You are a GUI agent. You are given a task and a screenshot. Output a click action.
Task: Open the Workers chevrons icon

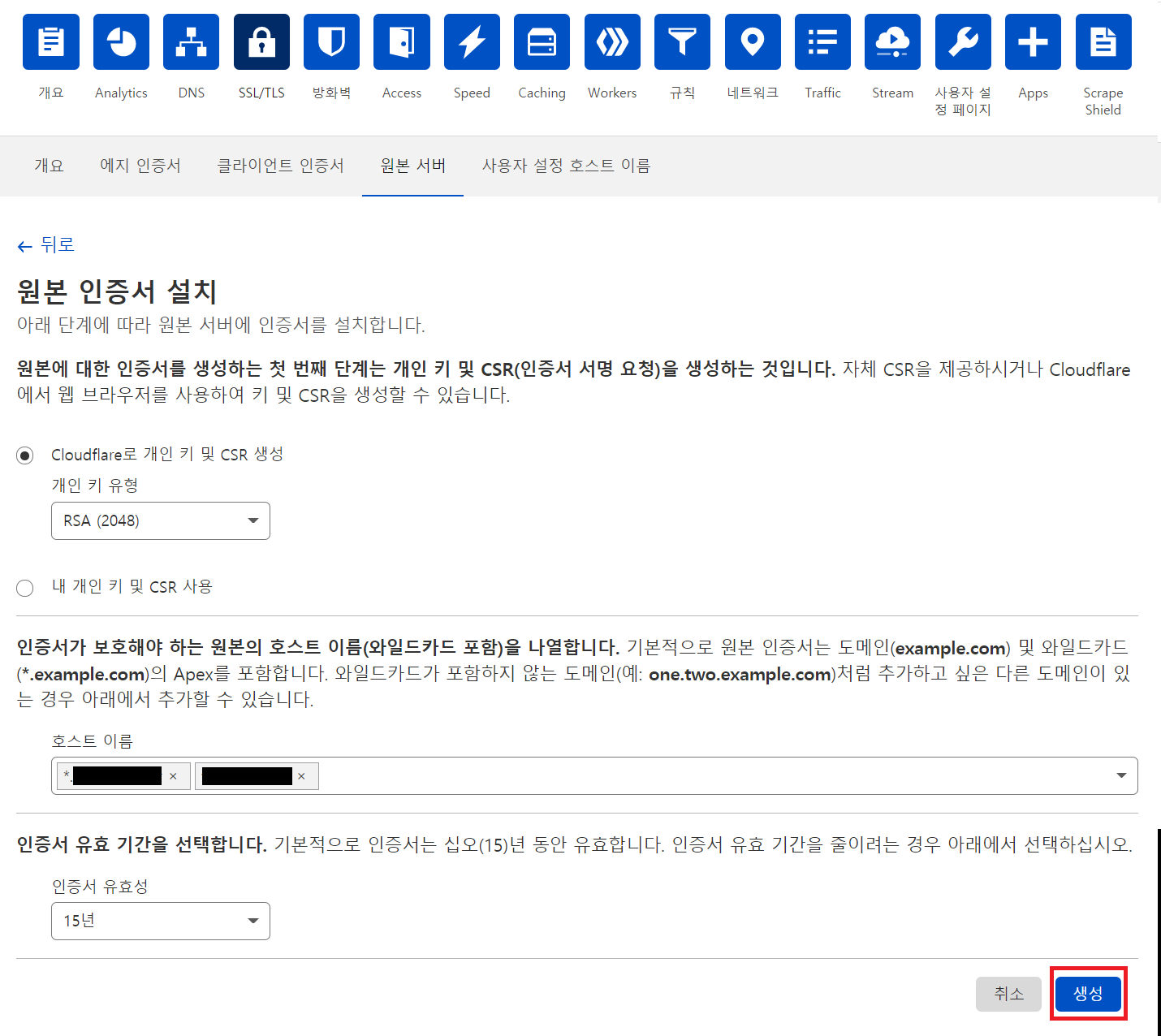612,41
